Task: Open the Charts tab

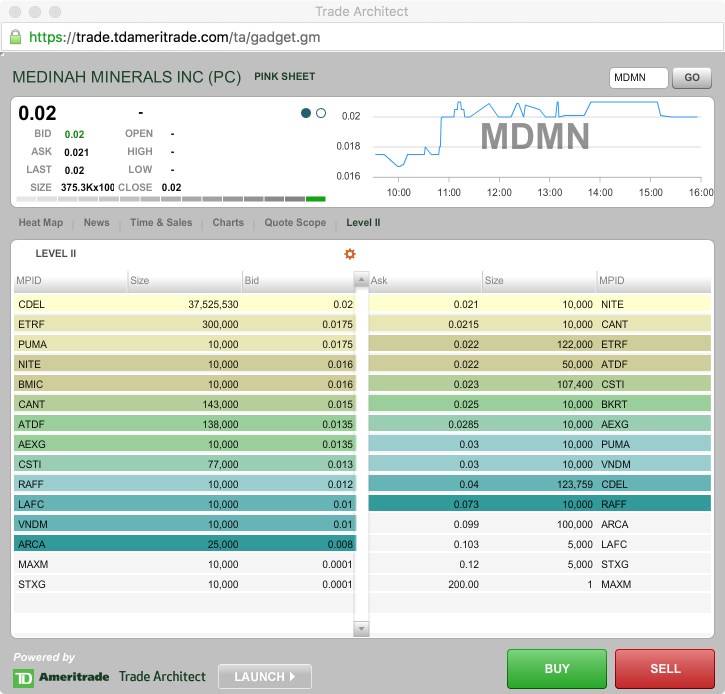Action: tap(228, 223)
